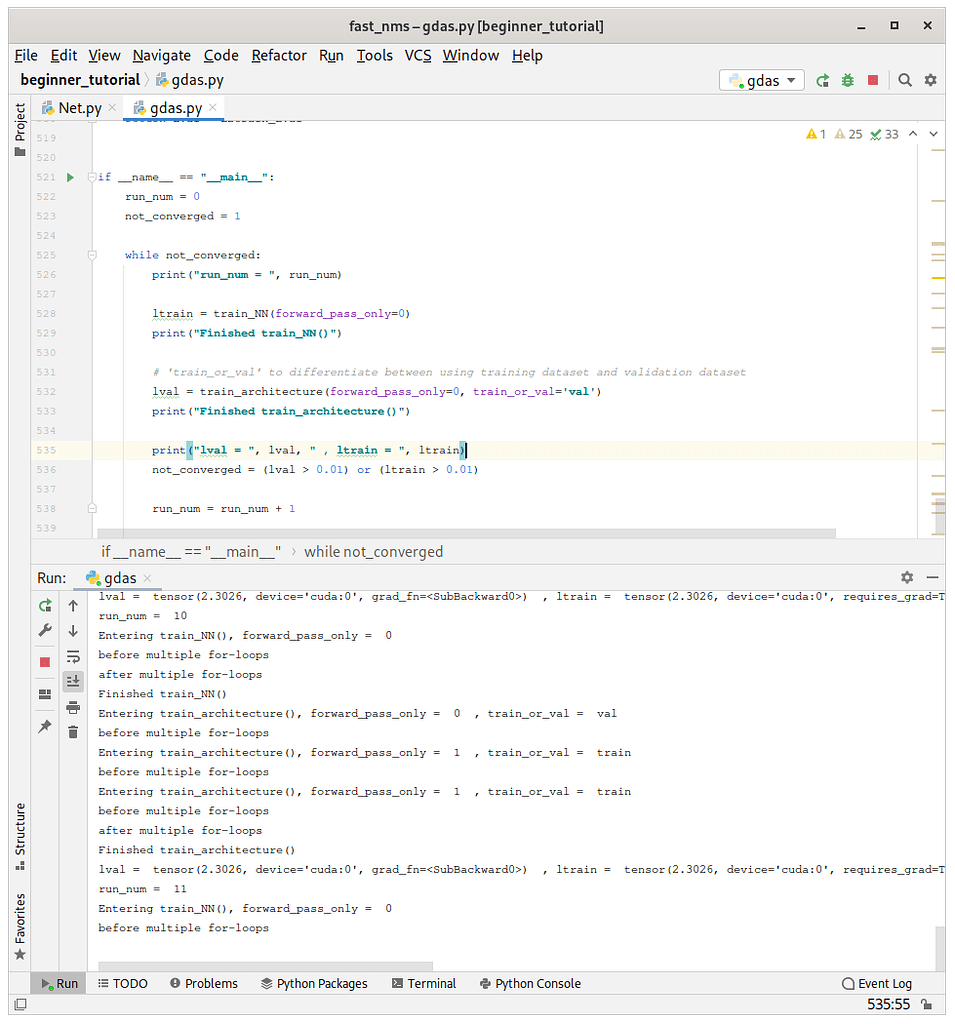Open the gdas run configuration dropdown
The height and width of the screenshot is (1024, 955).
click(x=762, y=81)
